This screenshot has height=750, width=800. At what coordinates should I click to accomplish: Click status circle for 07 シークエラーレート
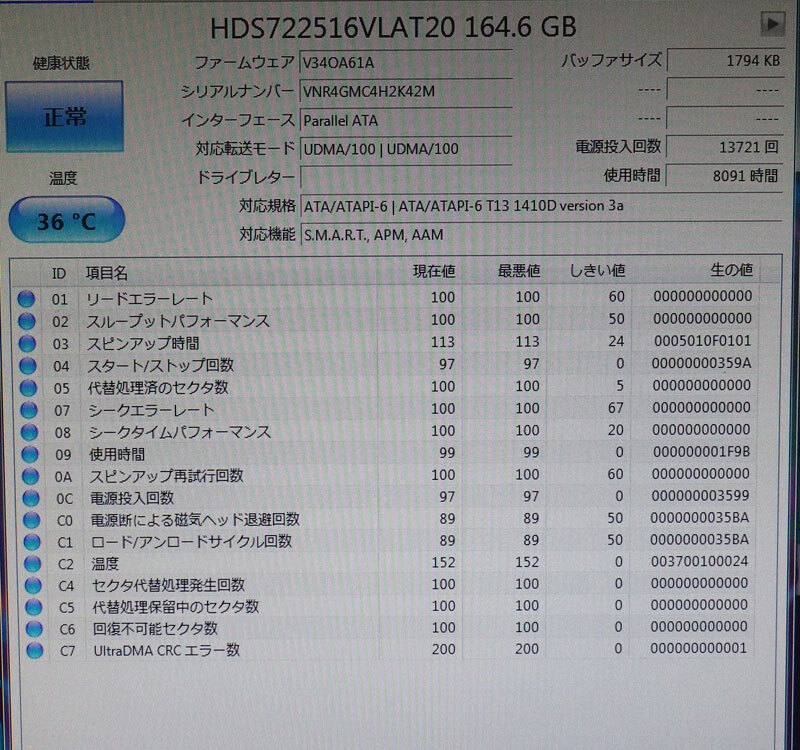coord(29,410)
